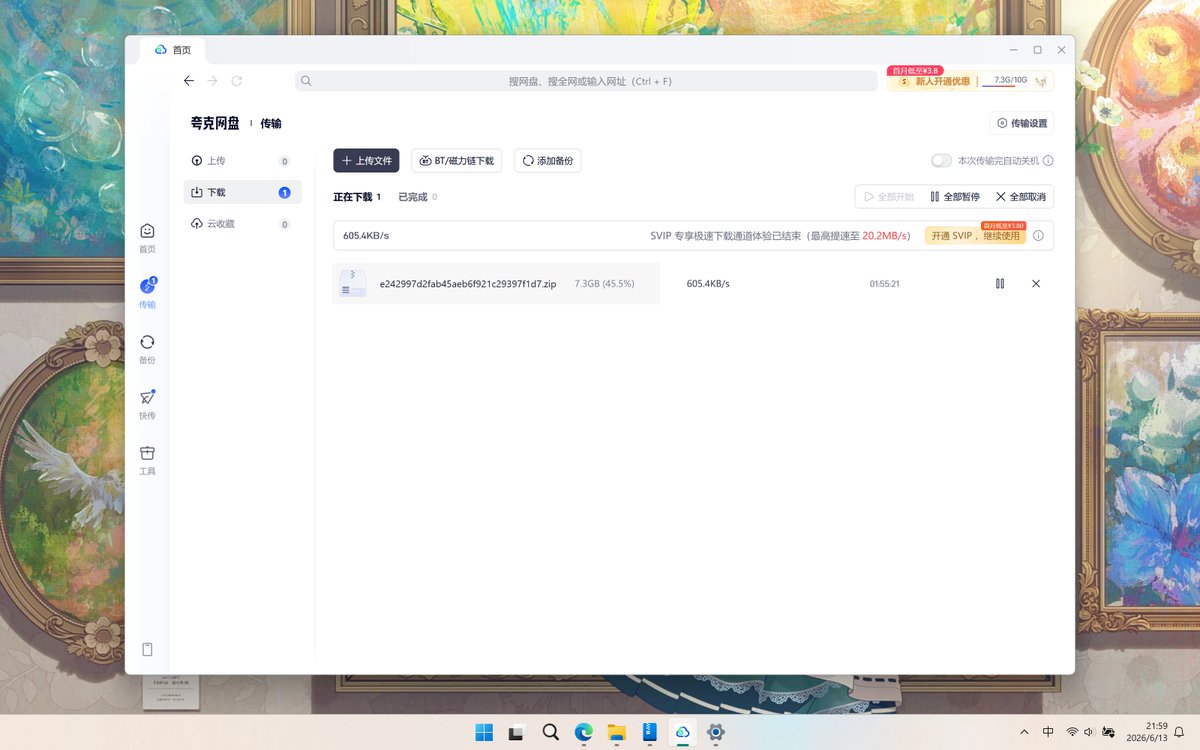Click 添加备份 button
This screenshot has width=1200, height=750.
point(548,161)
